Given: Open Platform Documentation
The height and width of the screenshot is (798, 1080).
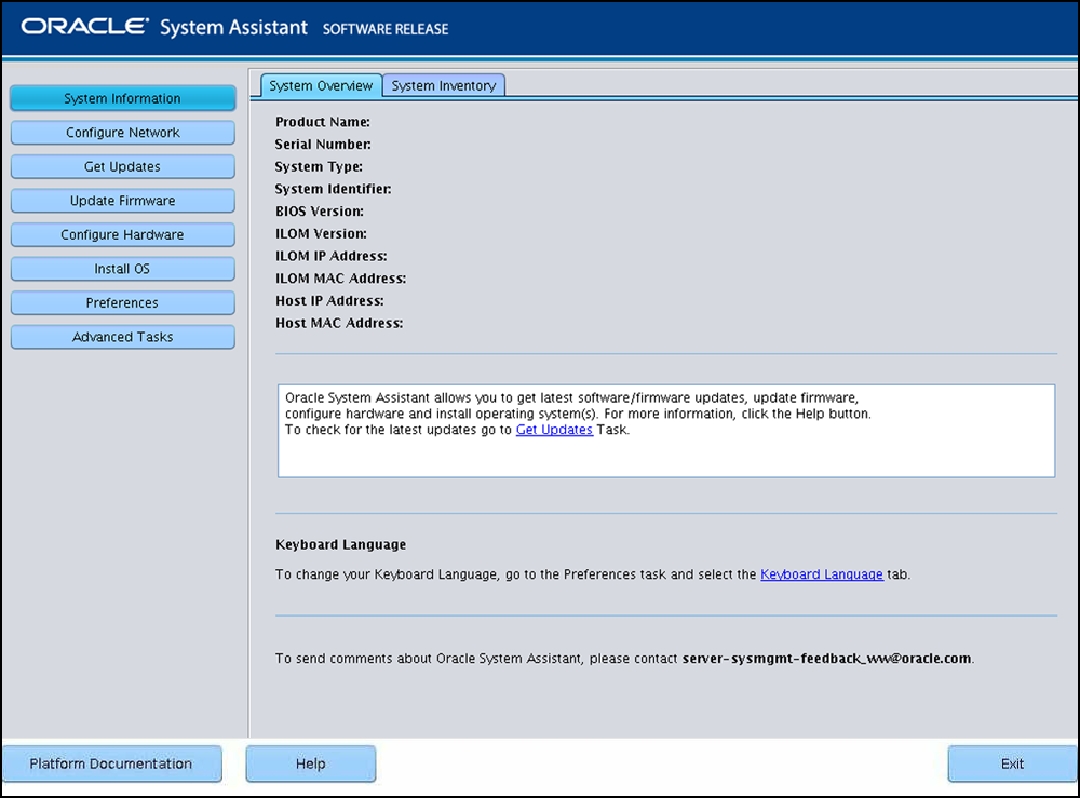Looking at the screenshot, I should [111, 764].
